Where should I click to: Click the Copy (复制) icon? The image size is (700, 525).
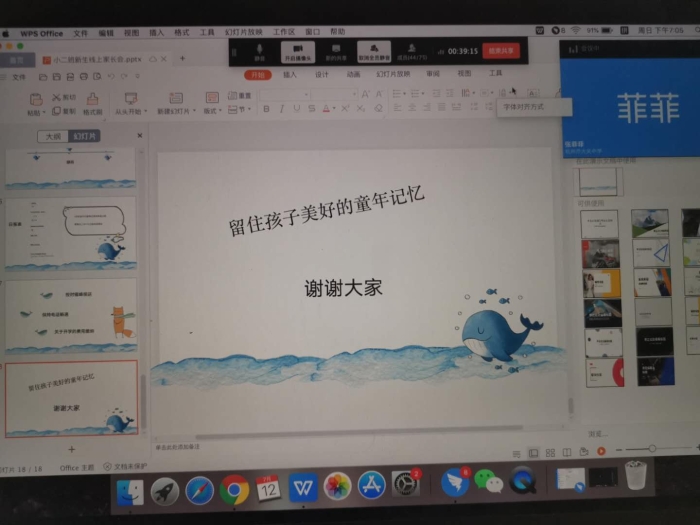tap(56, 111)
